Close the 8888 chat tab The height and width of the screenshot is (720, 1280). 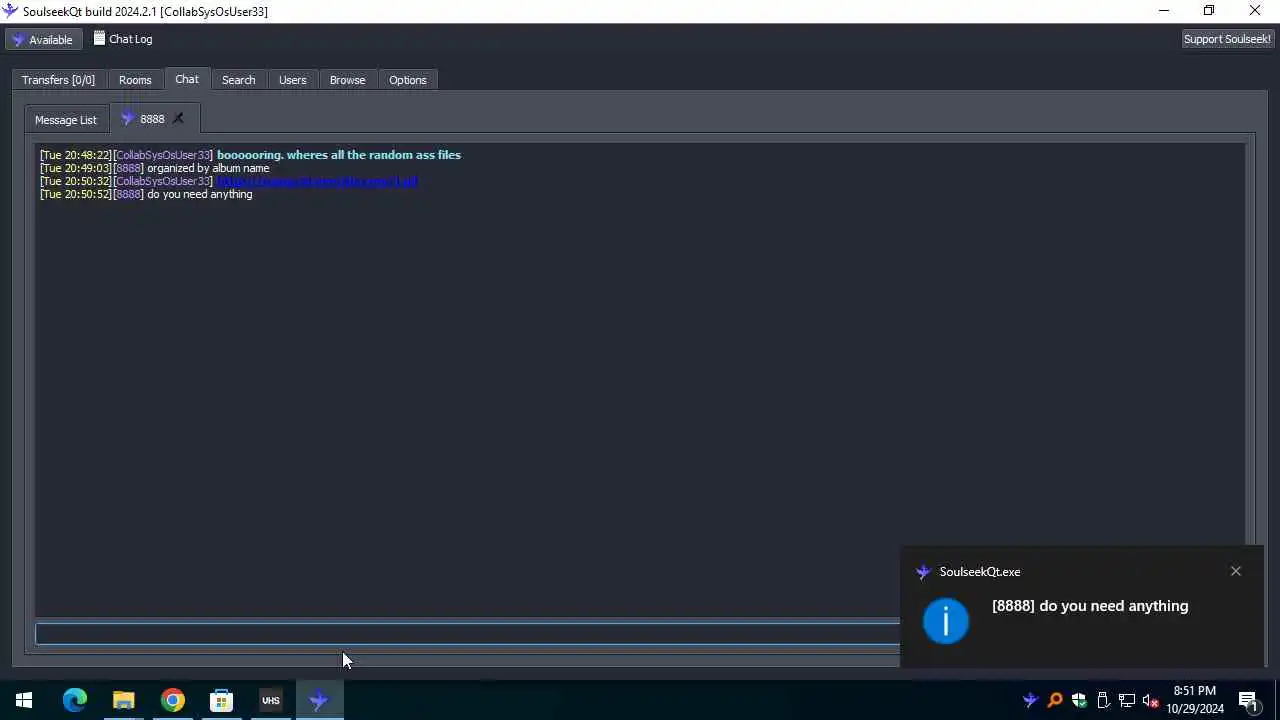pyautogui.click(x=178, y=119)
